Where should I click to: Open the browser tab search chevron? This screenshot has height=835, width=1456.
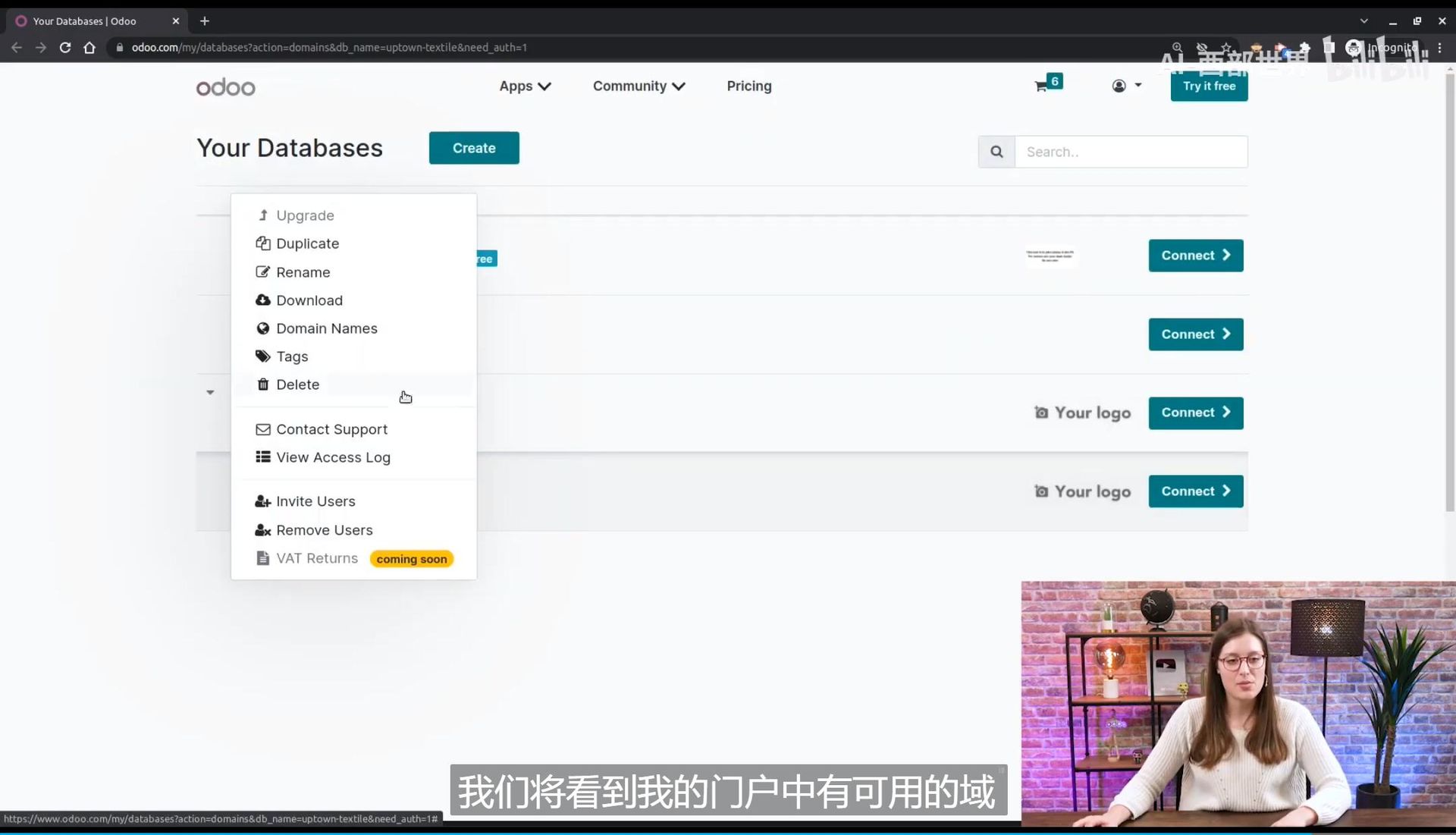(x=1363, y=21)
